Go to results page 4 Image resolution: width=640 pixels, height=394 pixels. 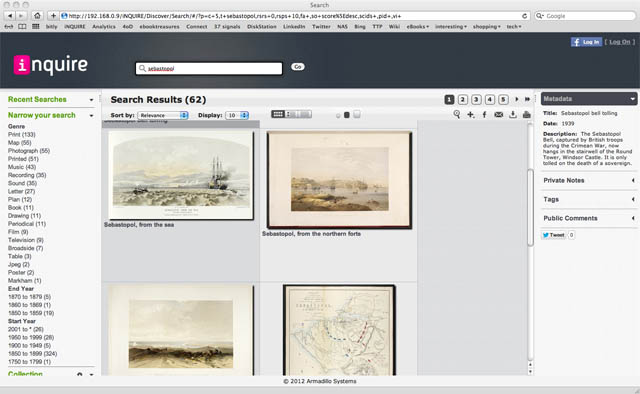[490, 99]
